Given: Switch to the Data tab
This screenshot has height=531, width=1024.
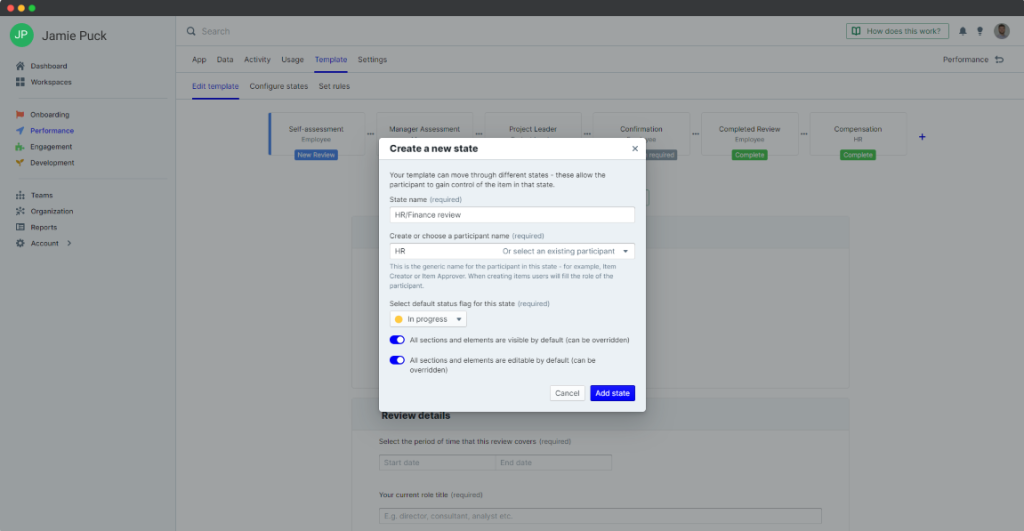Looking at the screenshot, I should 225,59.
